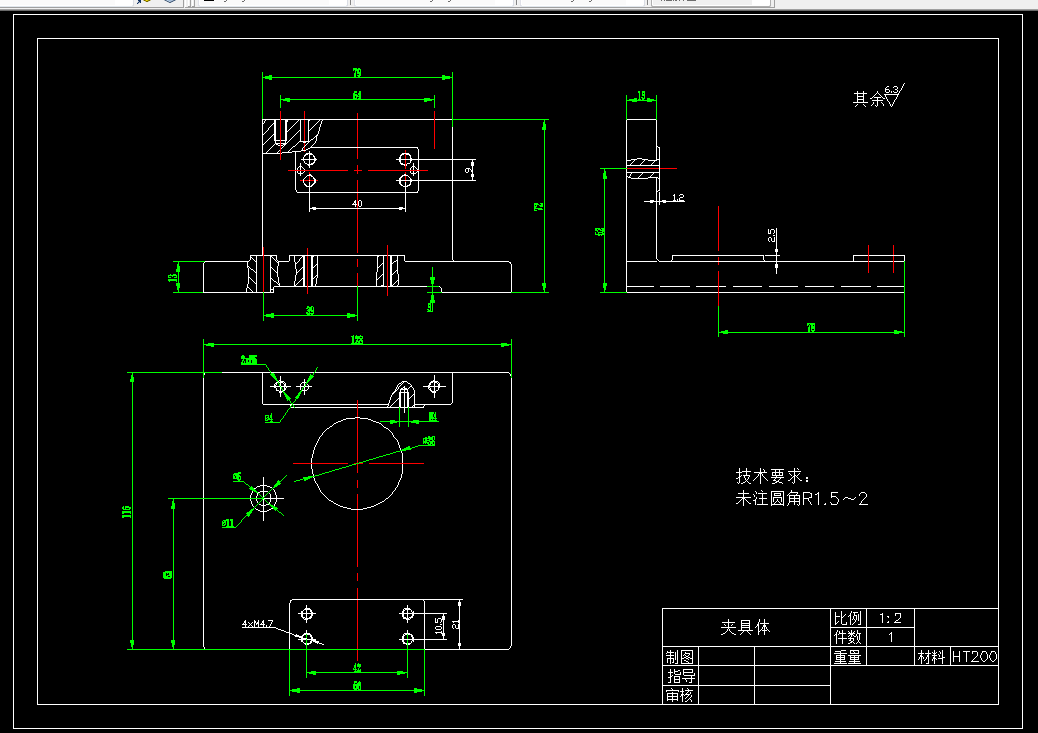Select the 13 base thickness dimension

coord(174,277)
